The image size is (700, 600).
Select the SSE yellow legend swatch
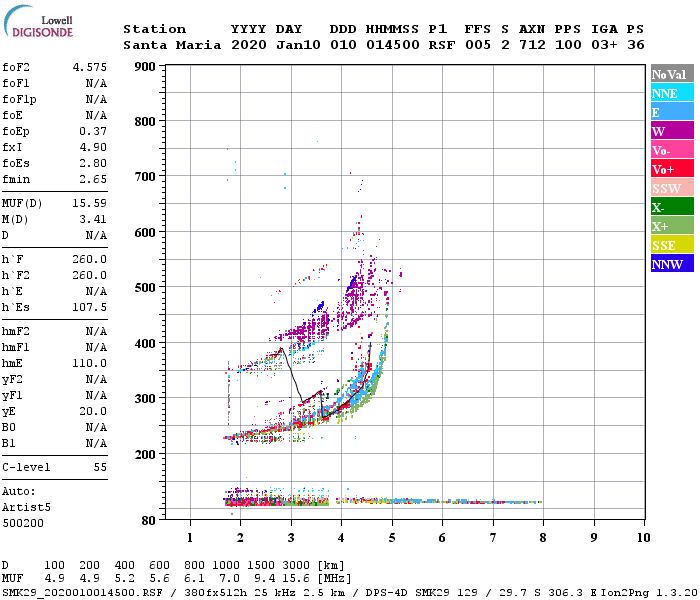[672, 245]
